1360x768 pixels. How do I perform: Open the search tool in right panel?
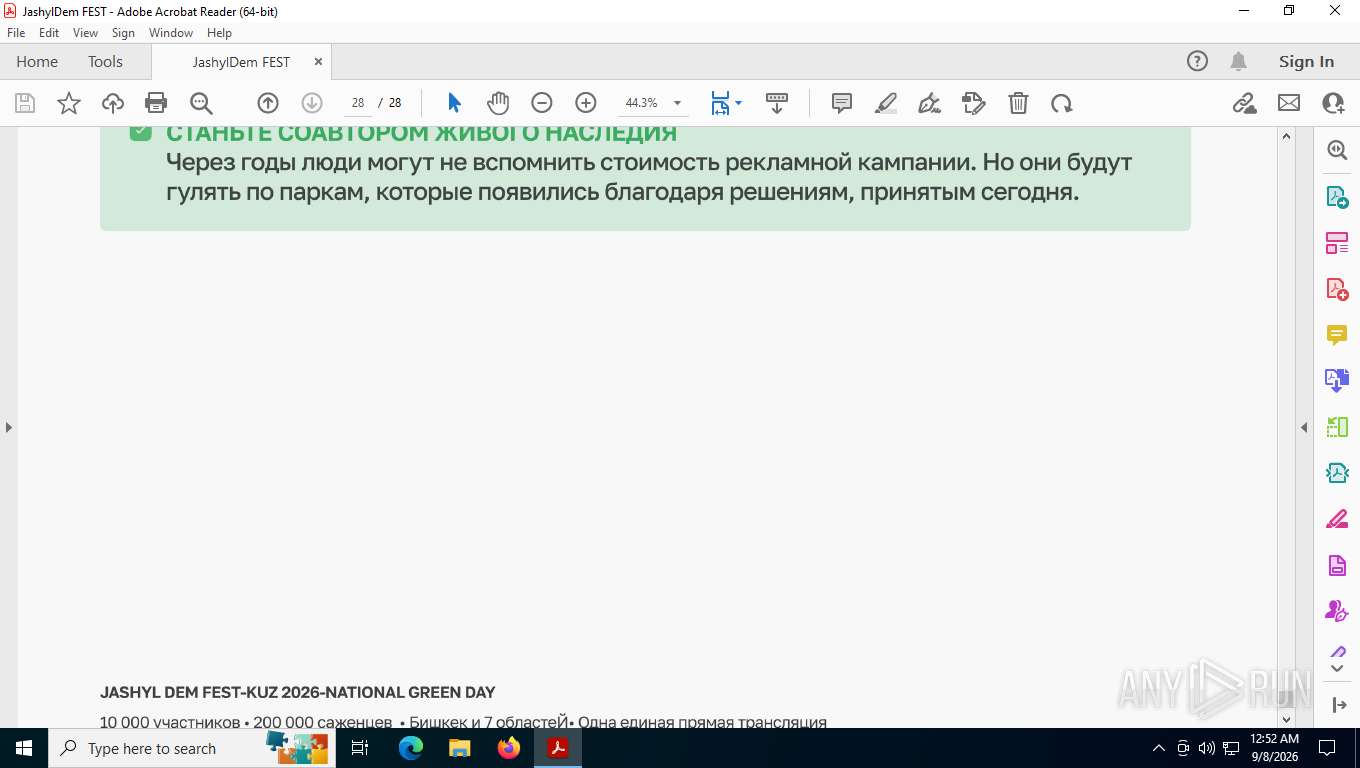pos(1337,150)
